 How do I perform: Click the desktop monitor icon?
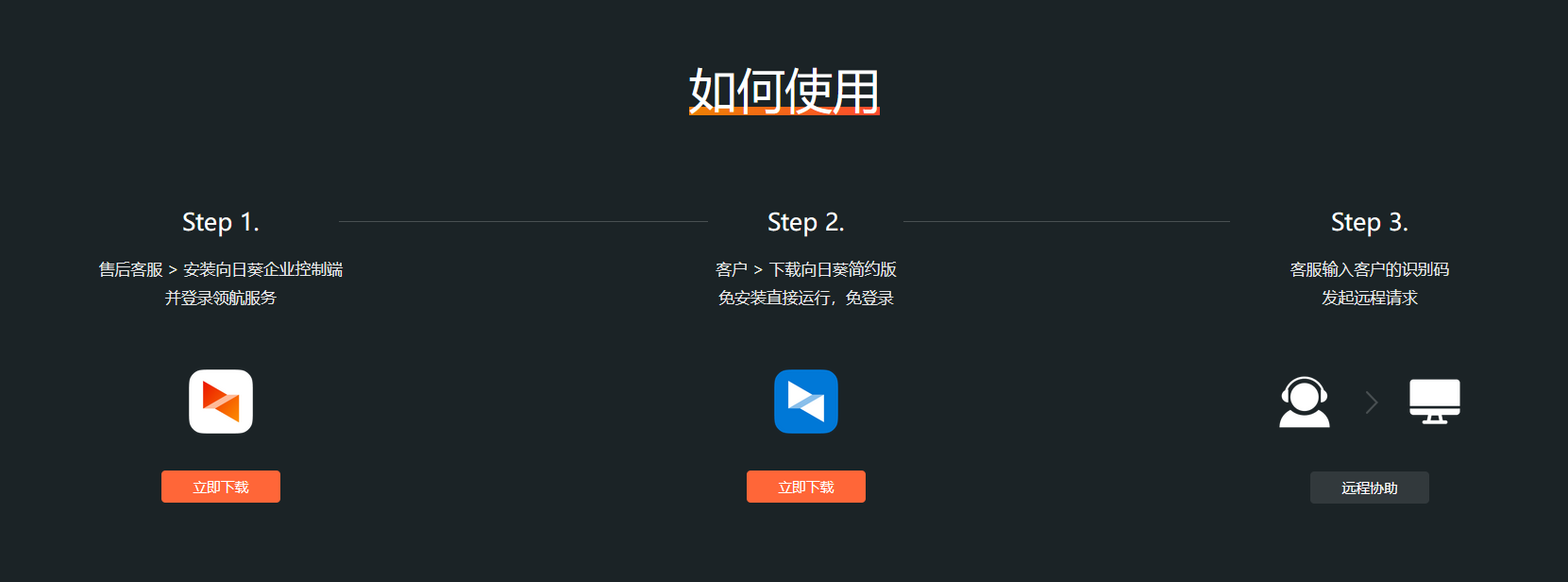point(1435,402)
